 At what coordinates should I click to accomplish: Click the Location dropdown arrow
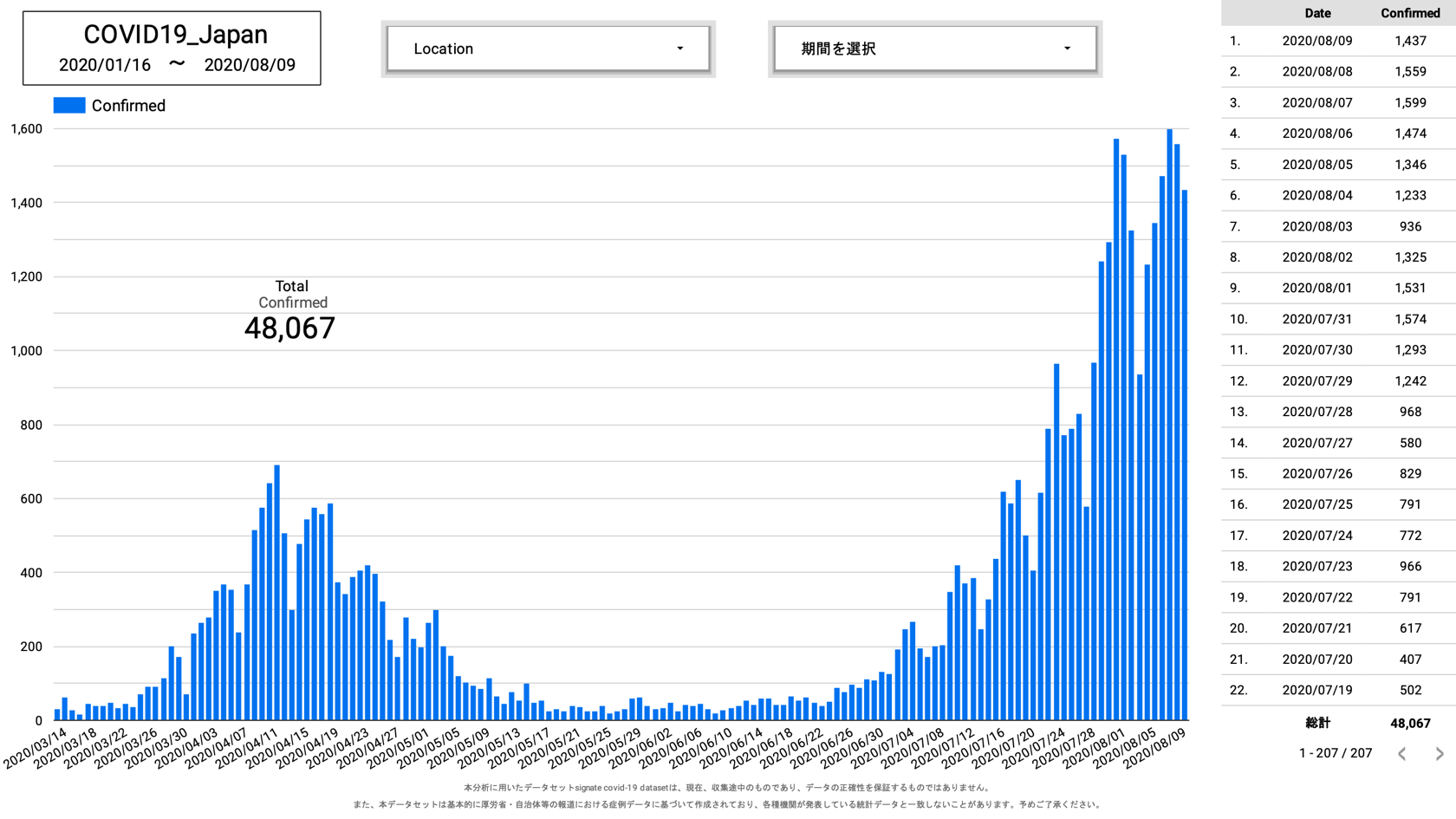pyautogui.click(x=679, y=49)
